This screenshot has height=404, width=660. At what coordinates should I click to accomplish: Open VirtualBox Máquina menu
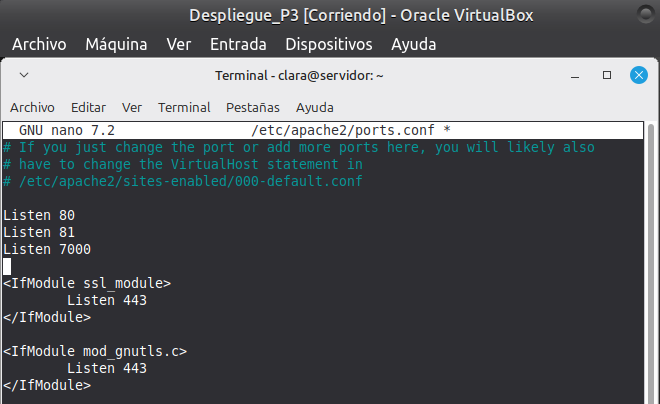tap(116, 45)
